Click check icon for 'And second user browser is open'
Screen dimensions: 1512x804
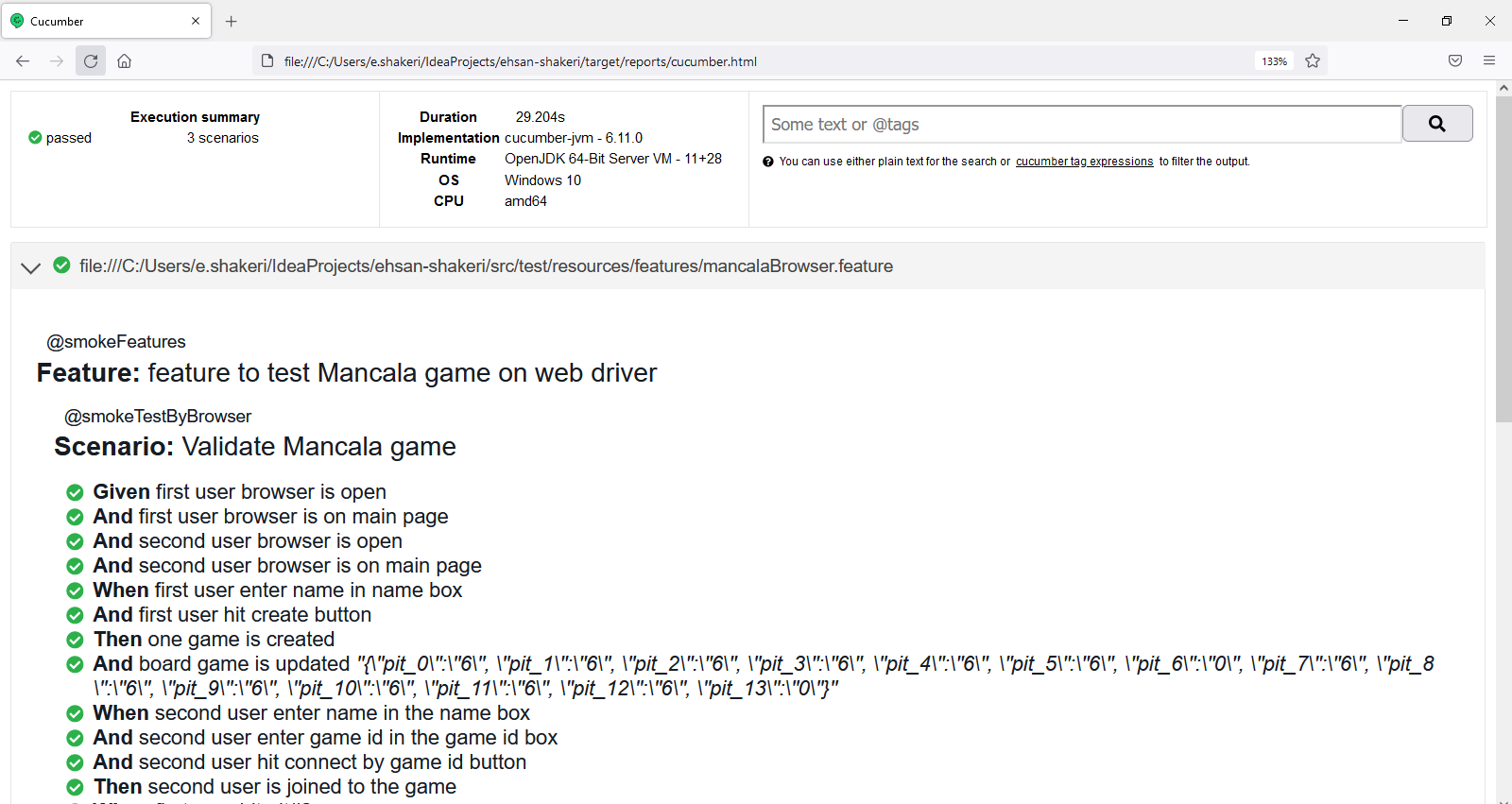click(75, 541)
